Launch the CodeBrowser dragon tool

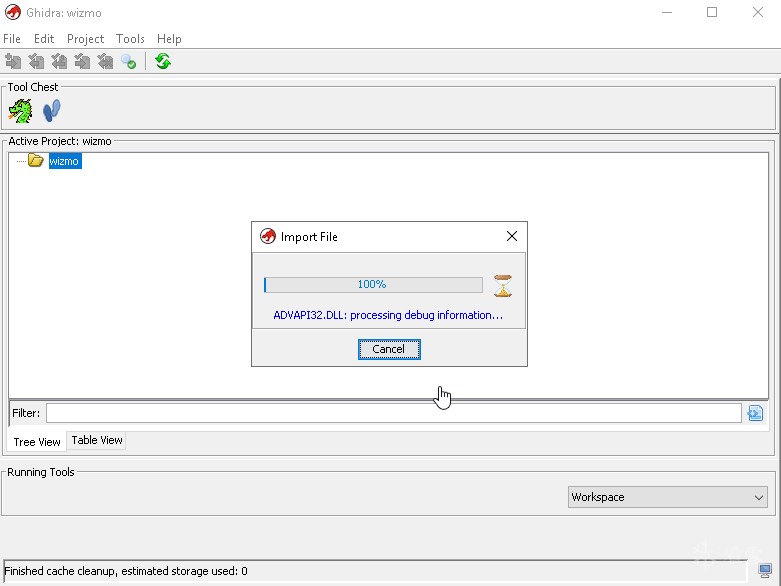20,111
